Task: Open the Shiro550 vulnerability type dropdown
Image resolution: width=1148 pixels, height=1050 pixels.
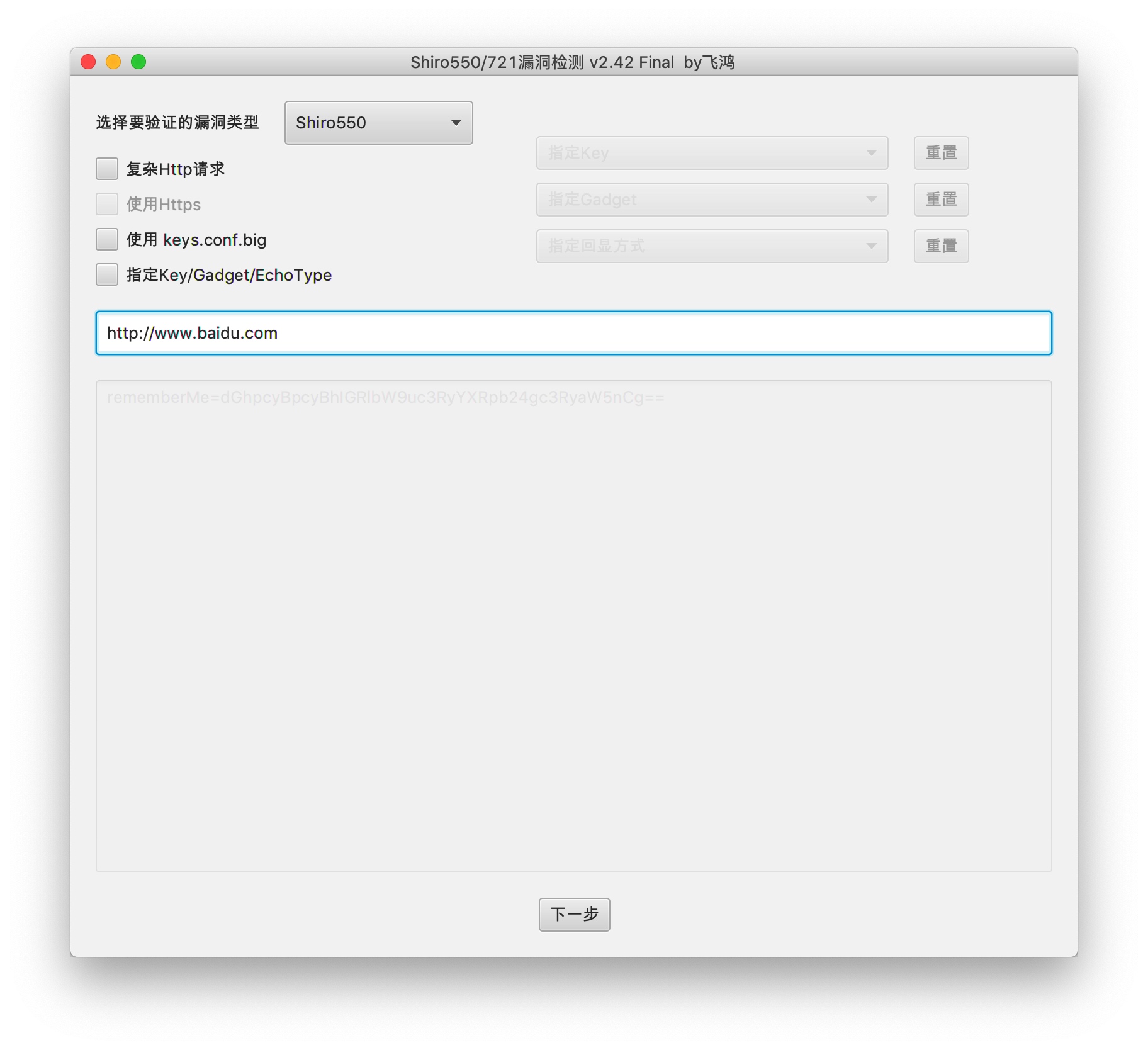Action: click(x=378, y=123)
